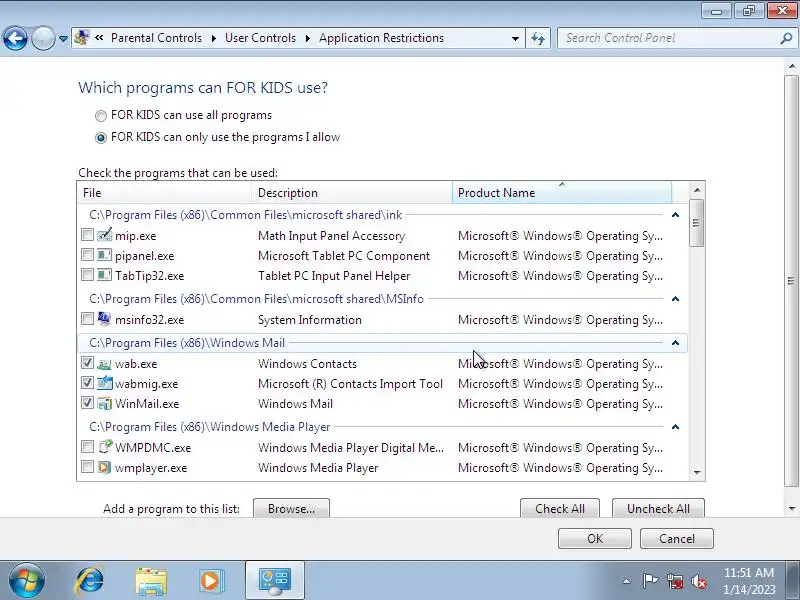Click the Check All button

560,508
